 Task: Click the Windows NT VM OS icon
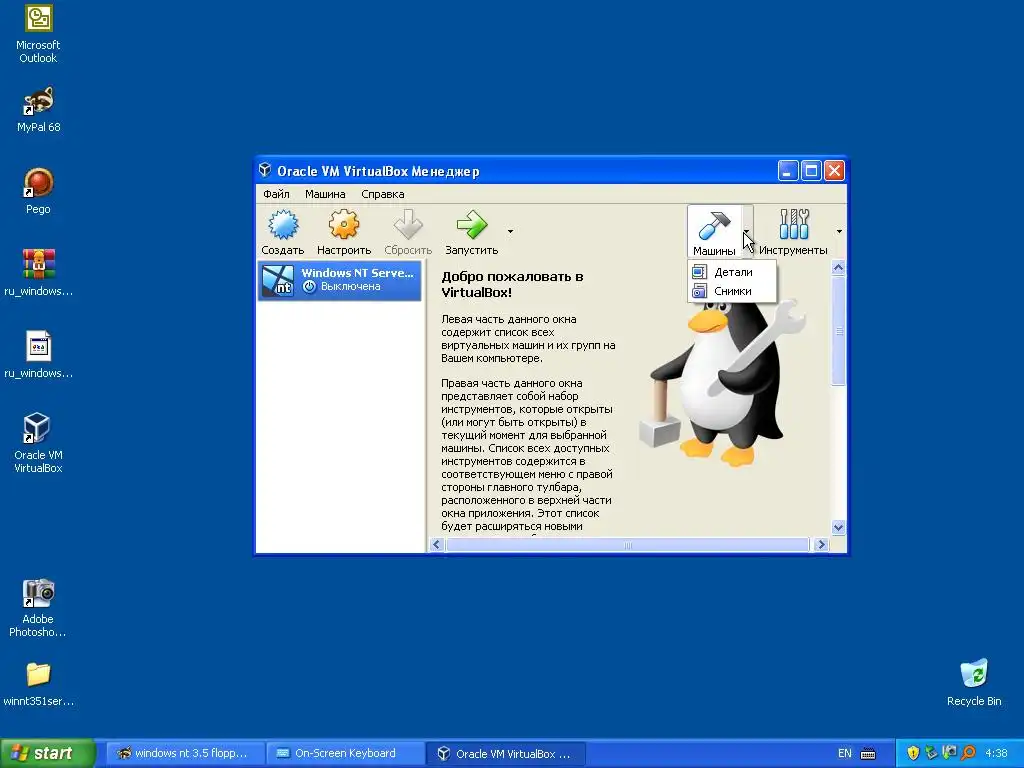tap(278, 280)
